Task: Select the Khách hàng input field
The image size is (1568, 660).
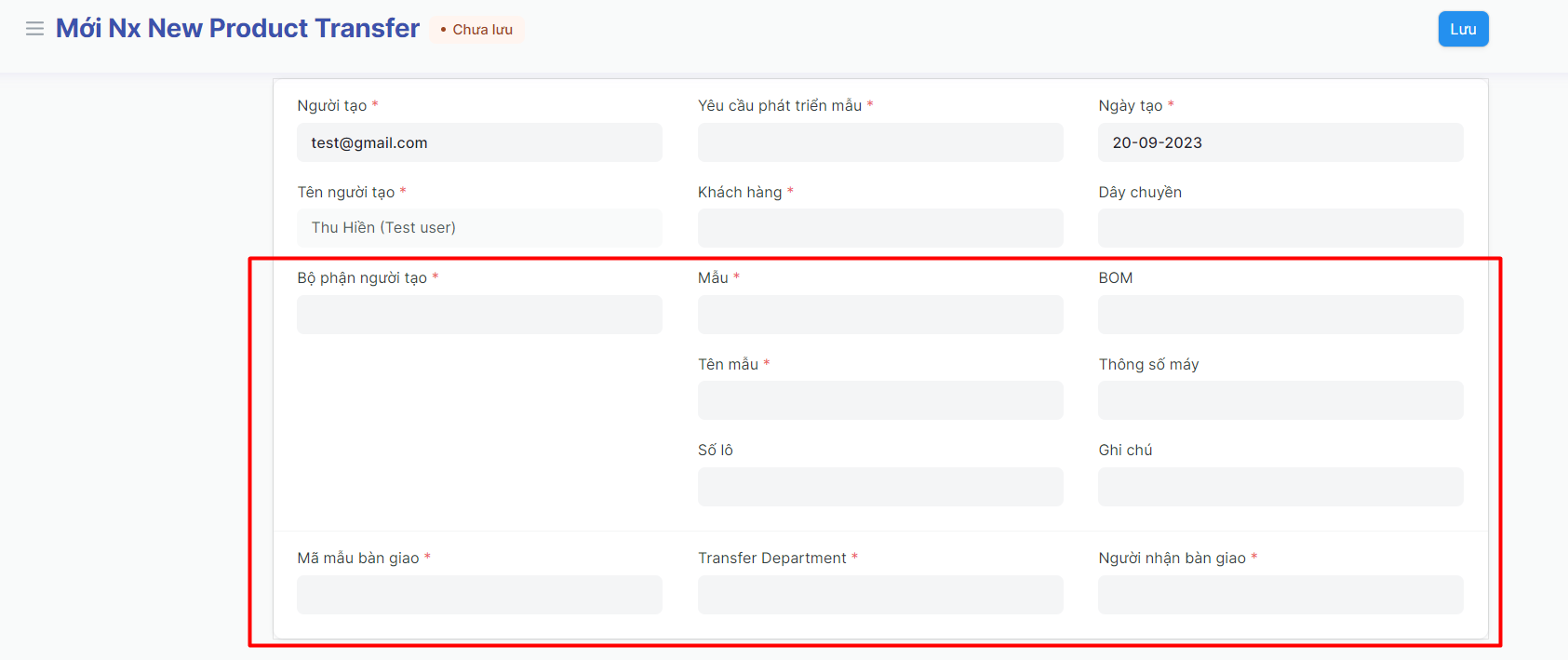Action: pyautogui.click(x=879, y=228)
